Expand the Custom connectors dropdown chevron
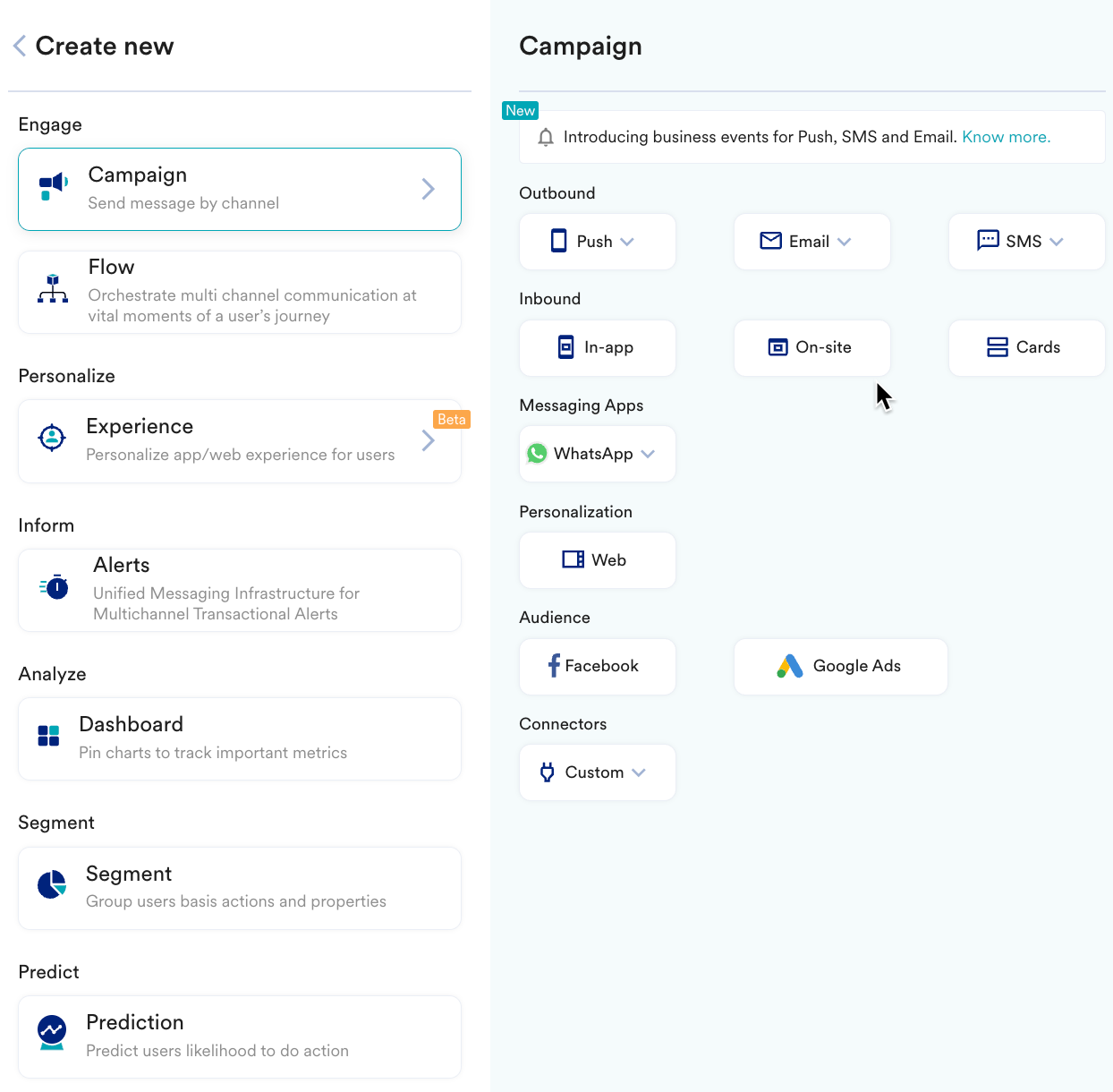This screenshot has height=1092, width=1113. click(x=639, y=772)
